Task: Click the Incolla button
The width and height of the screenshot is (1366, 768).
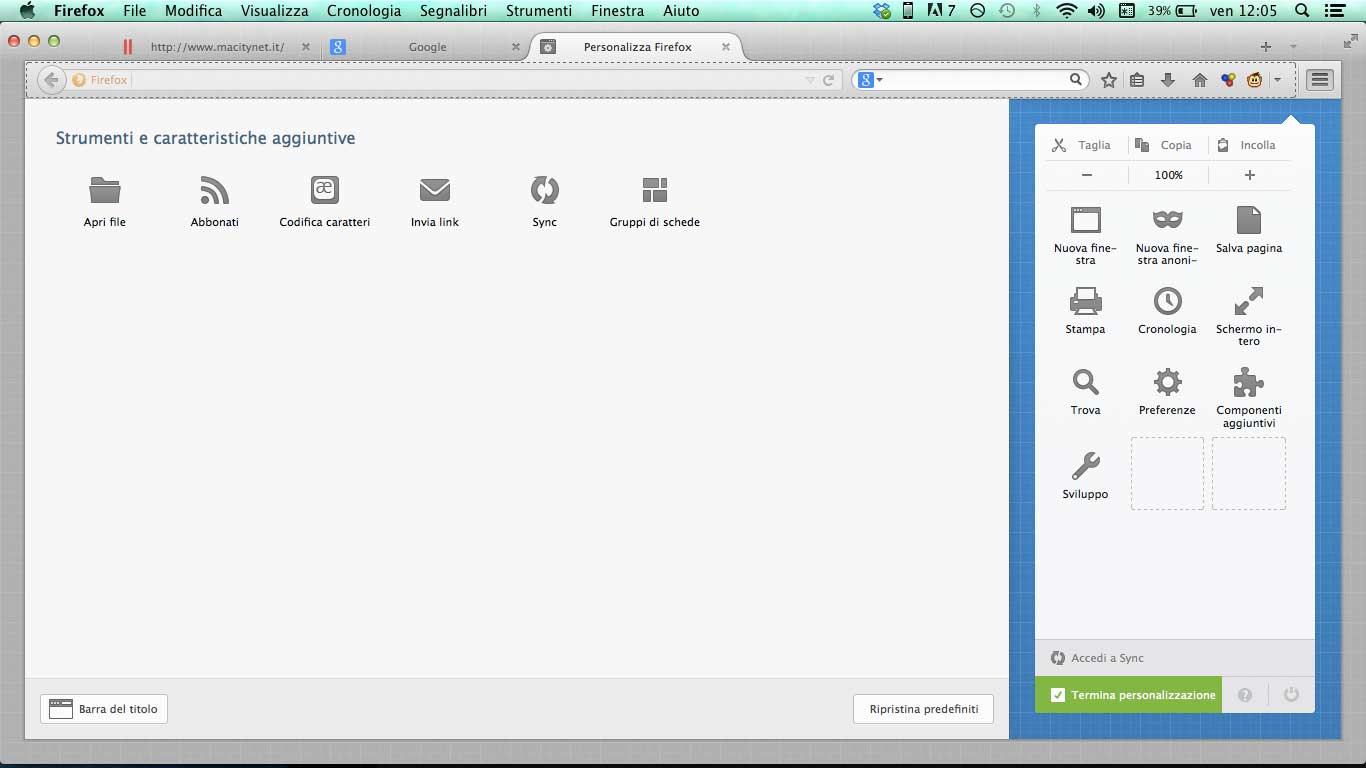Action: pos(1247,145)
